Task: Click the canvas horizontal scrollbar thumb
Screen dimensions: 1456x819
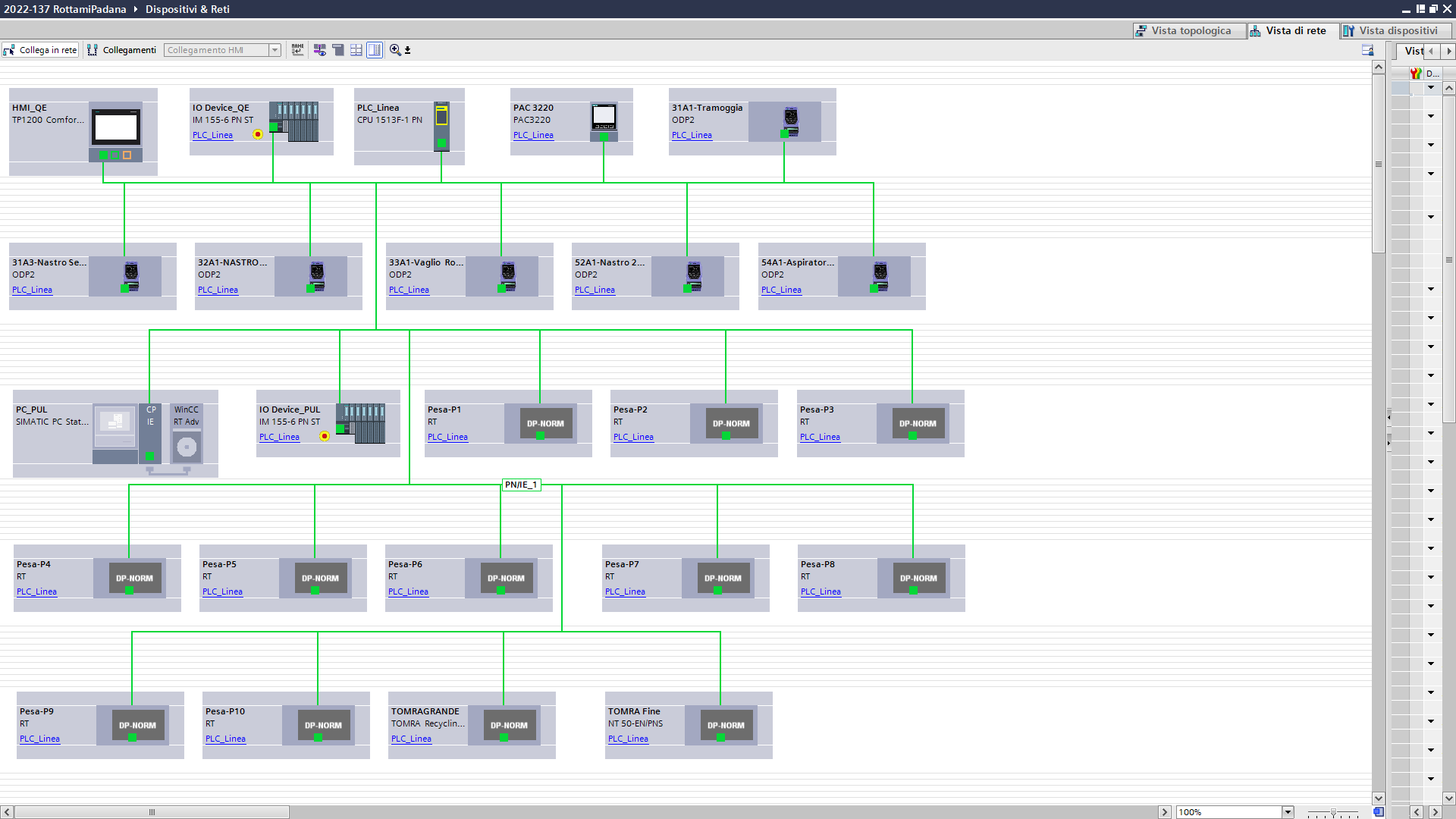Action: [x=152, y=812]
